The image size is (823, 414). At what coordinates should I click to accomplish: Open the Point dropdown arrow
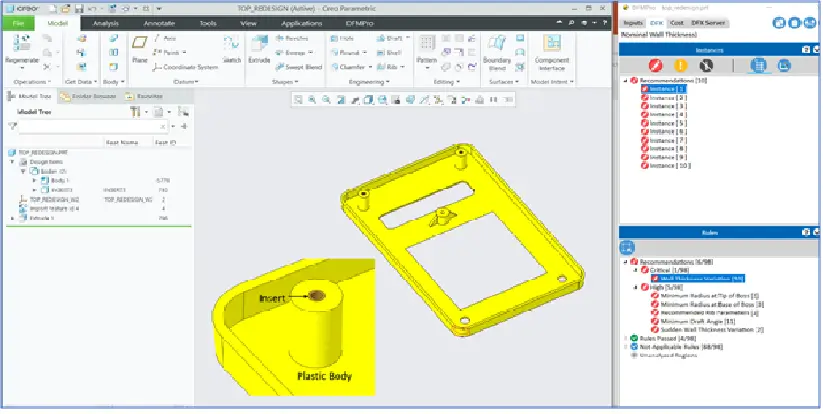(185, 52)
